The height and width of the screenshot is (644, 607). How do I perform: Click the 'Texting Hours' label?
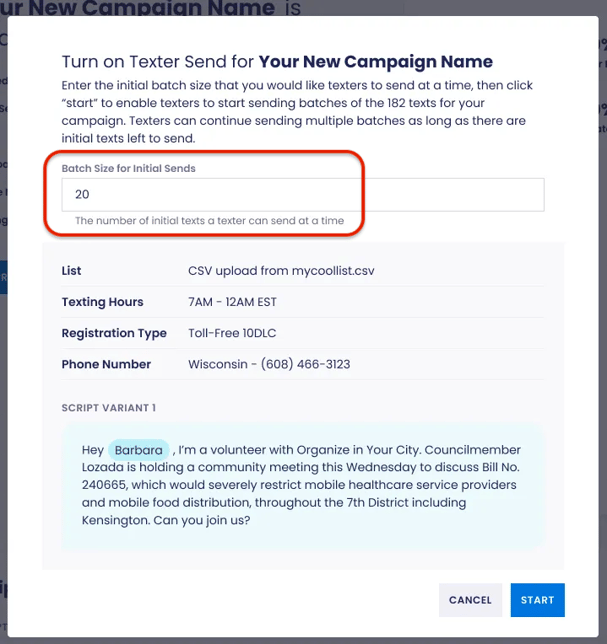[x=102, y=302]
